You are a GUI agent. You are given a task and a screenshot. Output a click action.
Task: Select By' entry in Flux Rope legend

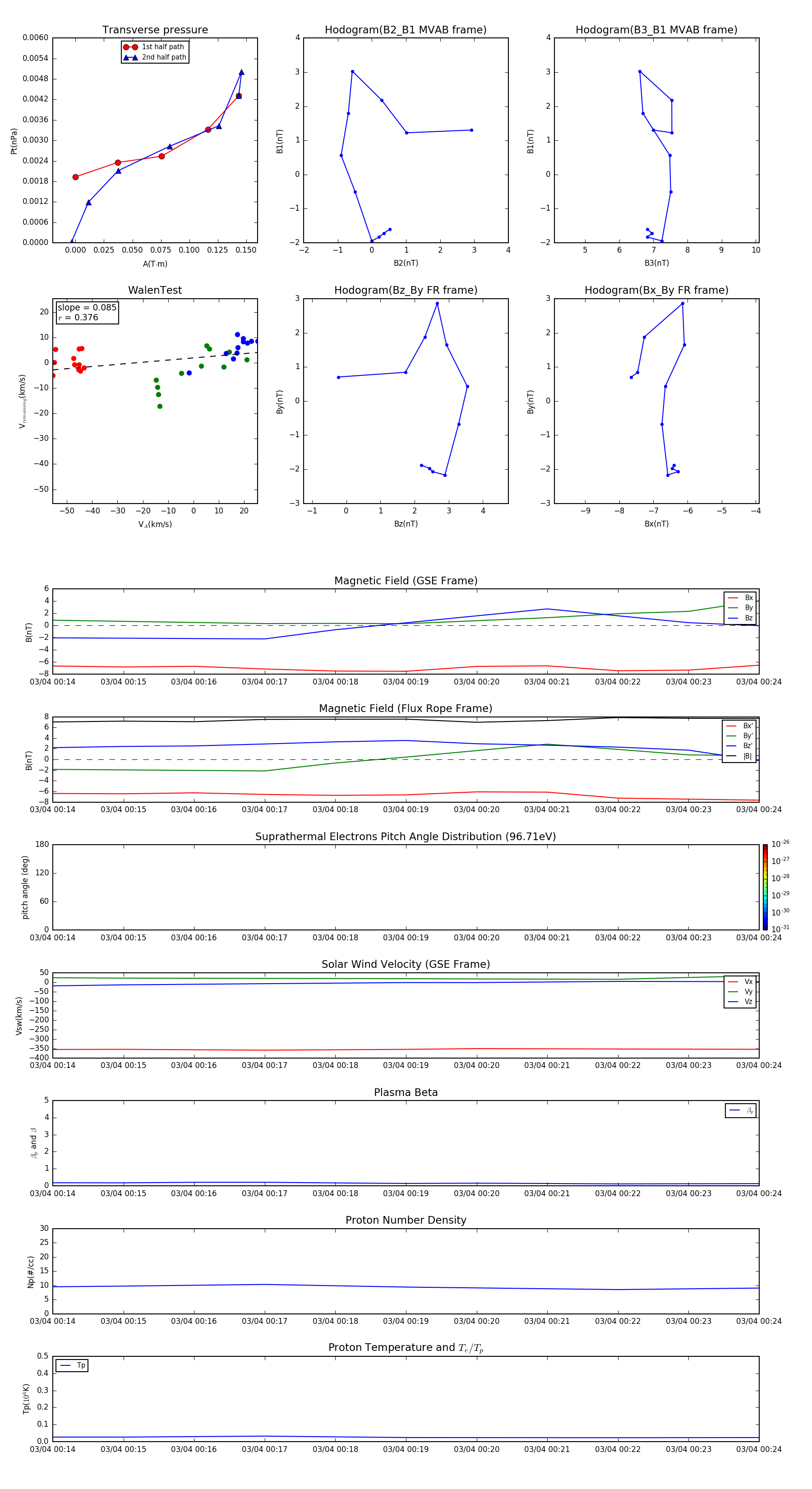pos(739,736)
